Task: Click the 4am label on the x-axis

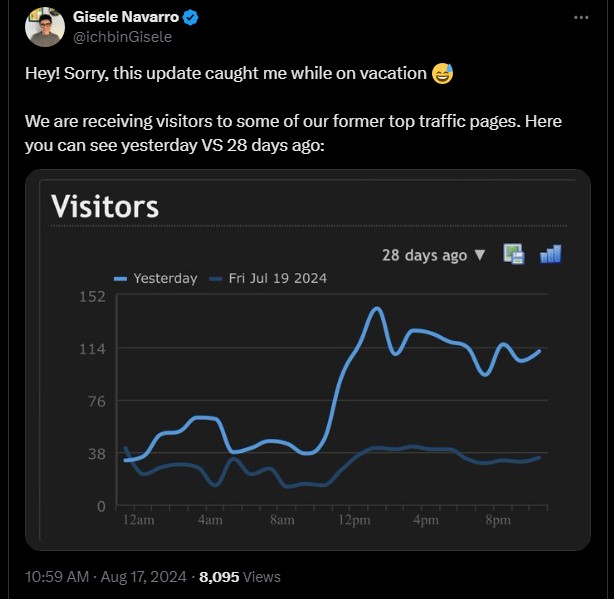Action: [210, 521]
